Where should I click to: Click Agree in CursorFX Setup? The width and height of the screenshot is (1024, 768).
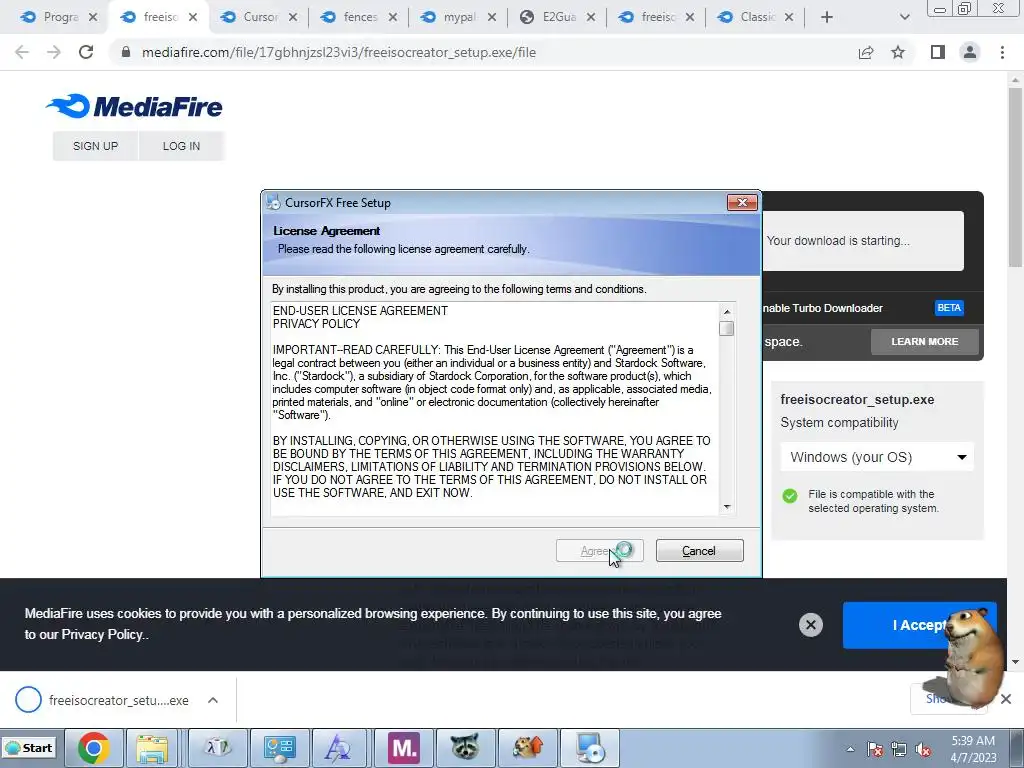(600, 551)
